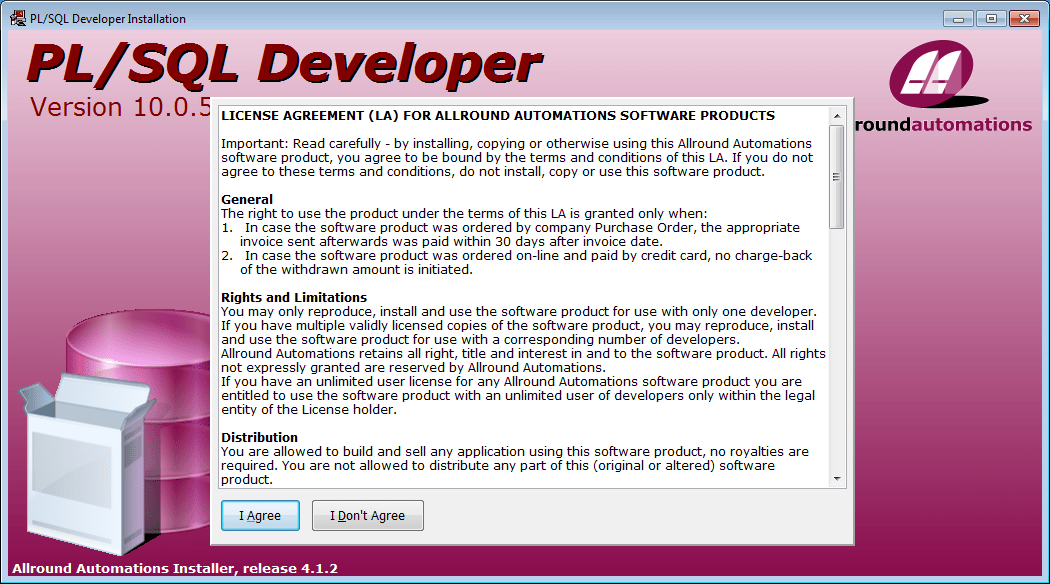Click the license scrollbar thumb
The width and height of the screenshot is (1050, 584).
[836, 177]
